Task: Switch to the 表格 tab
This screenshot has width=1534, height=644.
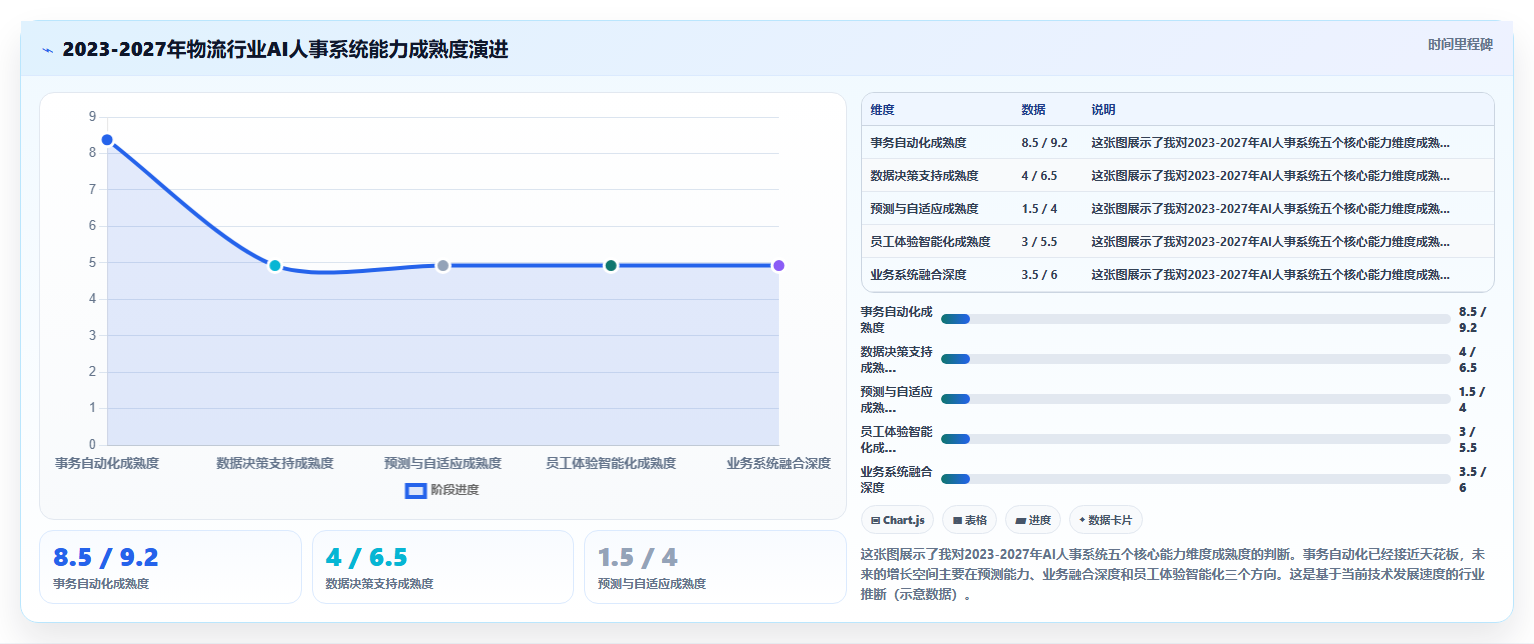Action: [x=970, y=520]
